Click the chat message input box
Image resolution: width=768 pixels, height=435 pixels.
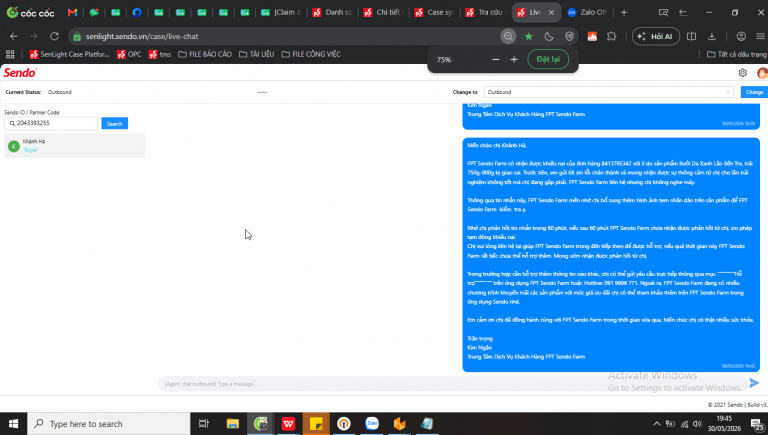(452, 384)
